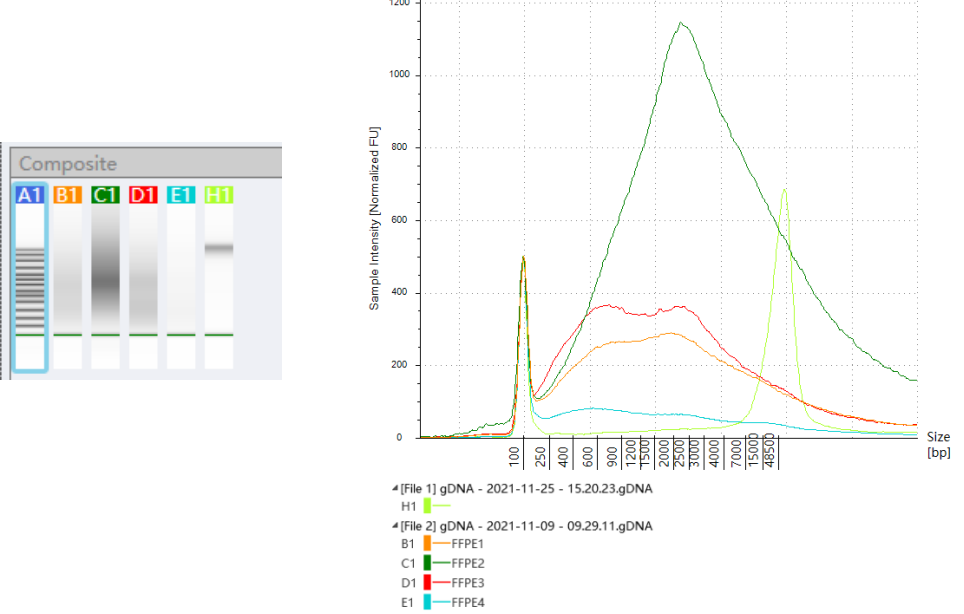Viewport: 964px width, 614px height.
Task: Select lane C1 in Composite gel
Action: [105, 278]
